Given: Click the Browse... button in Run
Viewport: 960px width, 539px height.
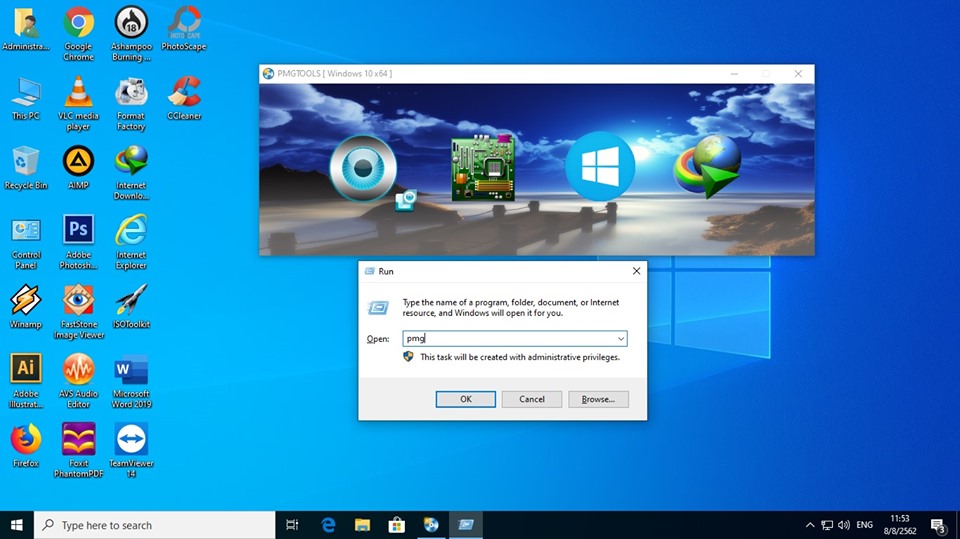Looking at the screenshot, I should pyautogui.click(x=598, y=399).
